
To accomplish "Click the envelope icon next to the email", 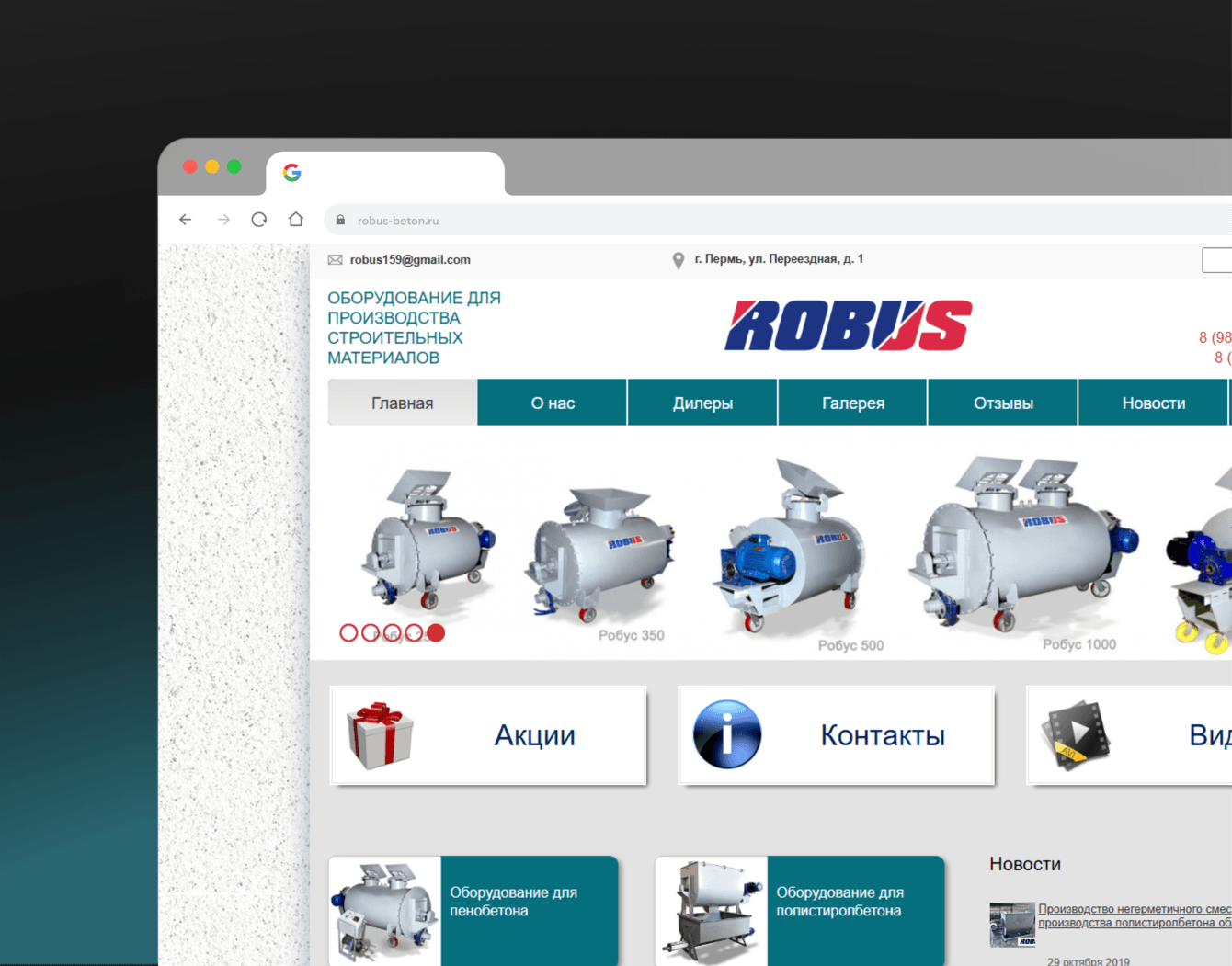I will tap(335, 259).
